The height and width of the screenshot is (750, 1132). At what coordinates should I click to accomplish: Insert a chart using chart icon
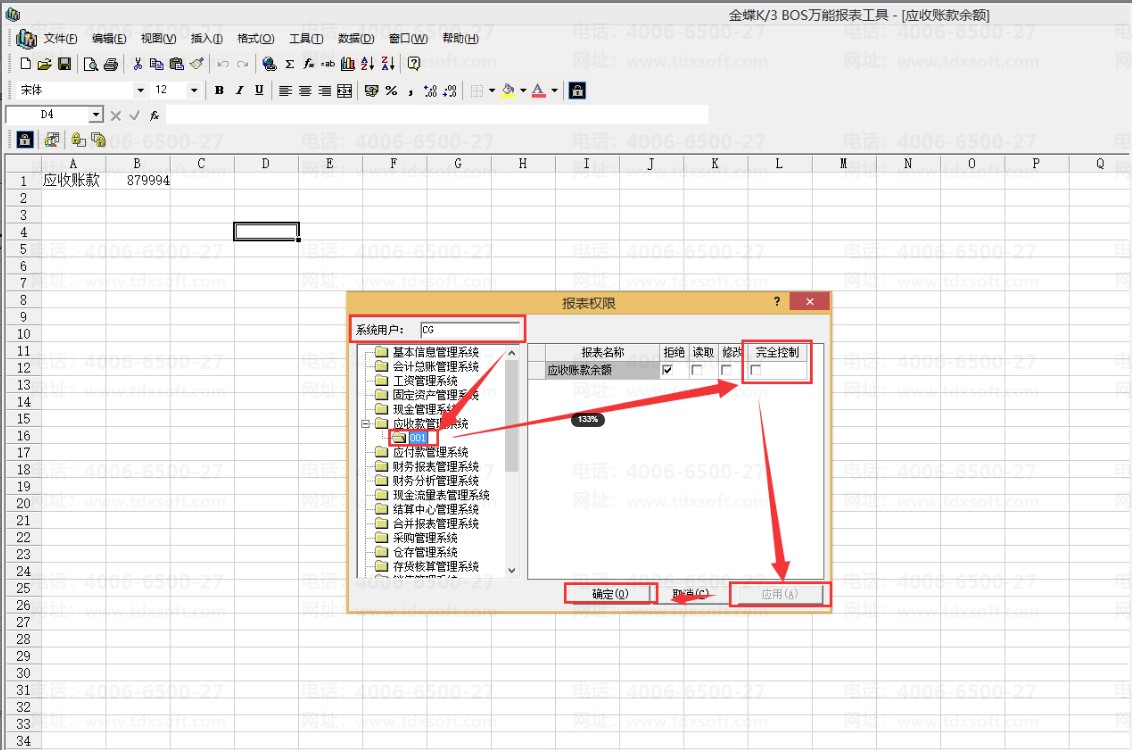pyautogui.click(x=347, y=64)
